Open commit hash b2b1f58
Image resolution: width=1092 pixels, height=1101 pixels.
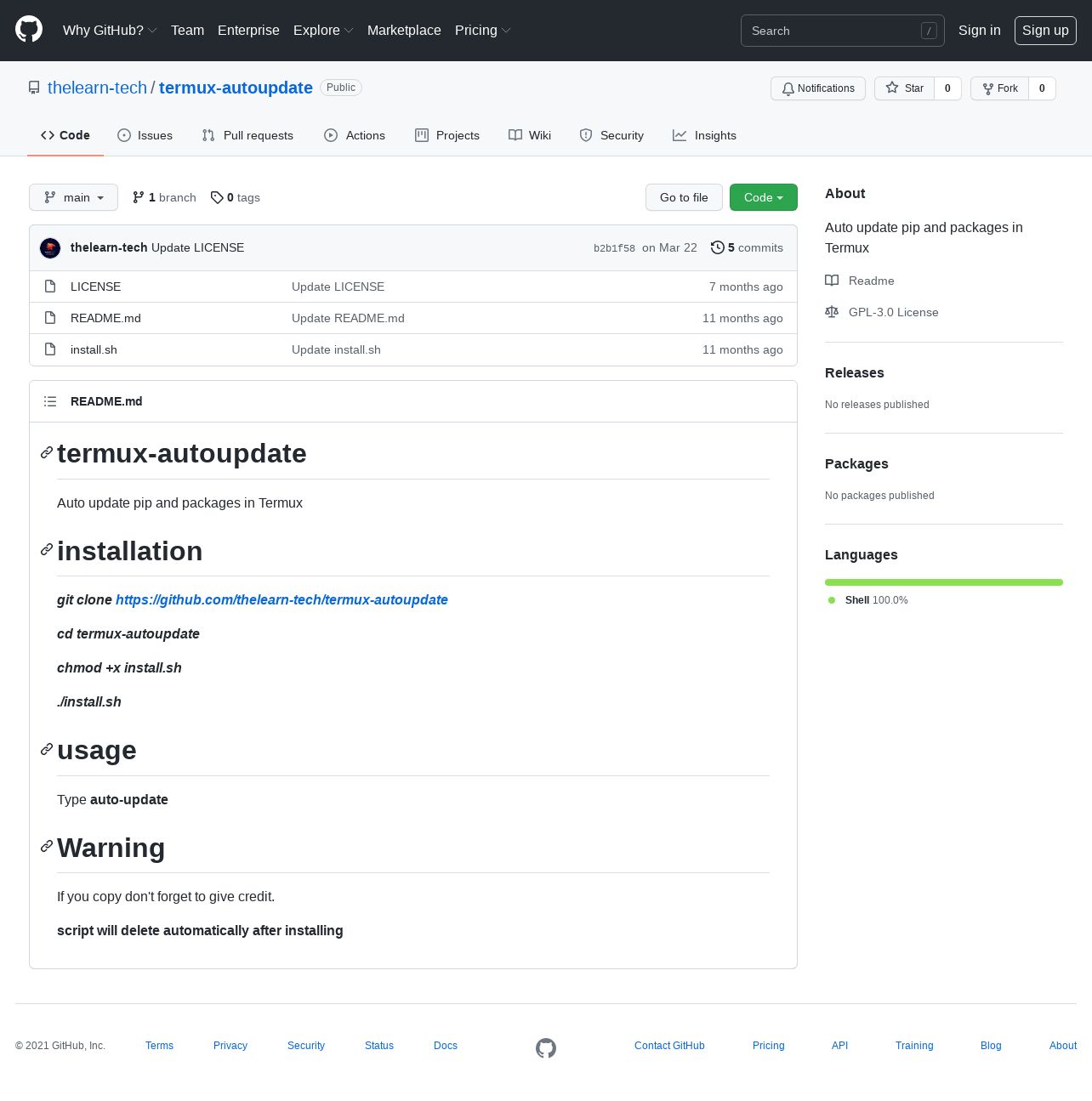[614, 248]
